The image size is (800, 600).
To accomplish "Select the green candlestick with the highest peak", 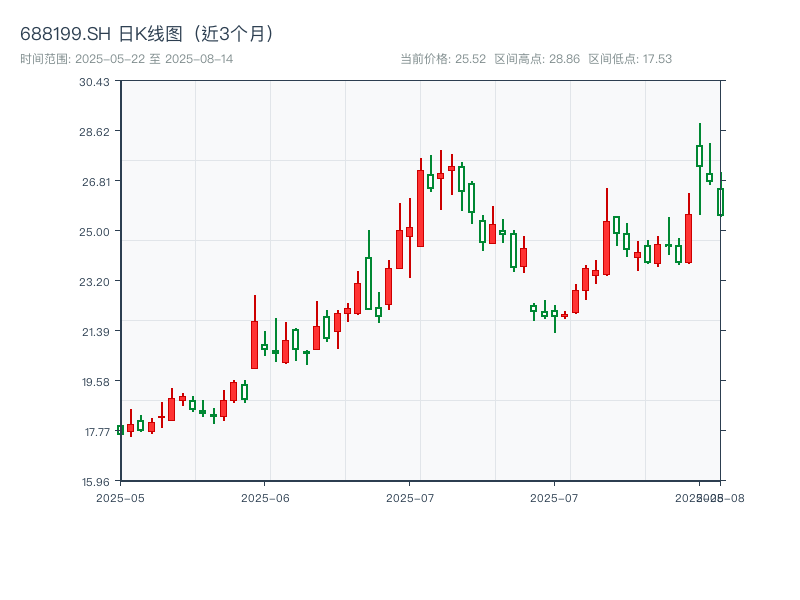I will pos(700,156).
